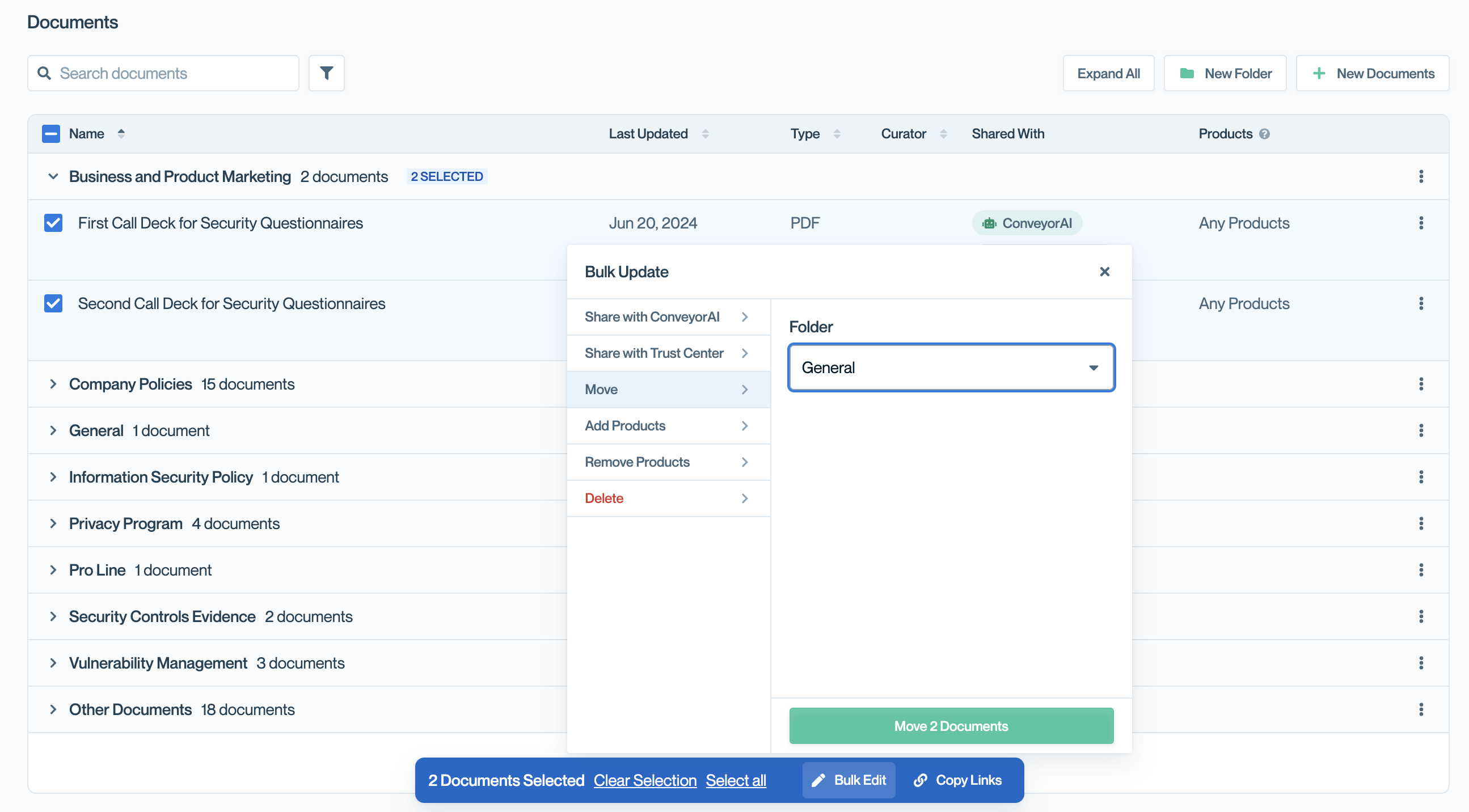Click the Products help question-mark icon

click(1264, 134)
